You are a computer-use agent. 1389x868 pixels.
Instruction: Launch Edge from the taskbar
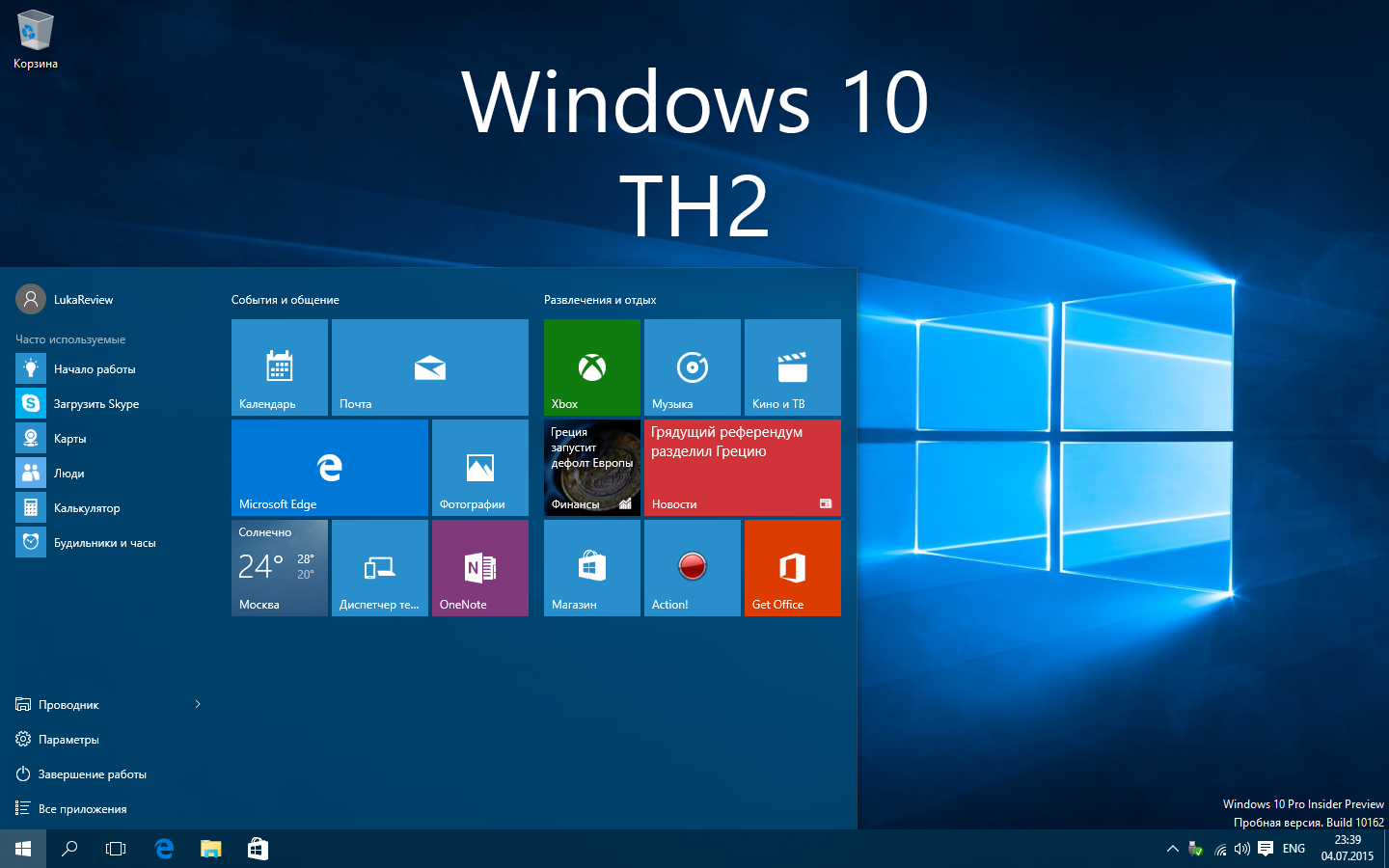point(164,849)
